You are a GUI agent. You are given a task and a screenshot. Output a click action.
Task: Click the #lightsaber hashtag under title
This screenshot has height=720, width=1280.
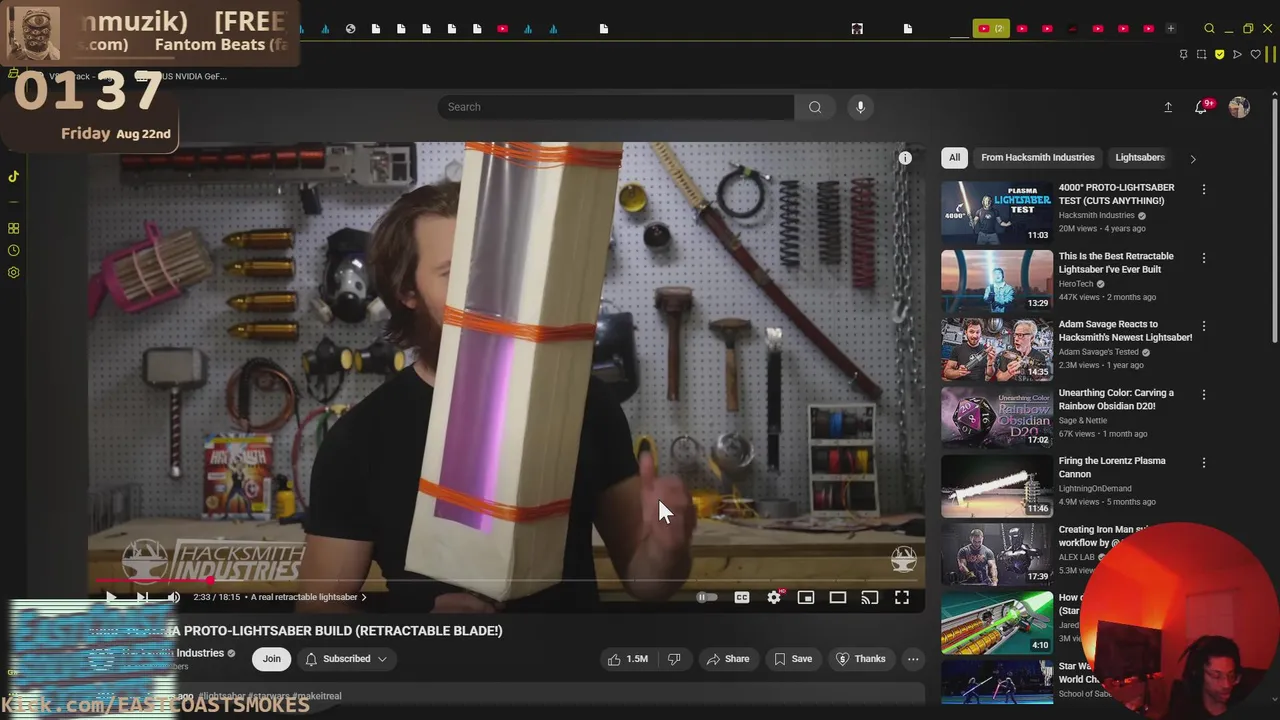point(221,696)
